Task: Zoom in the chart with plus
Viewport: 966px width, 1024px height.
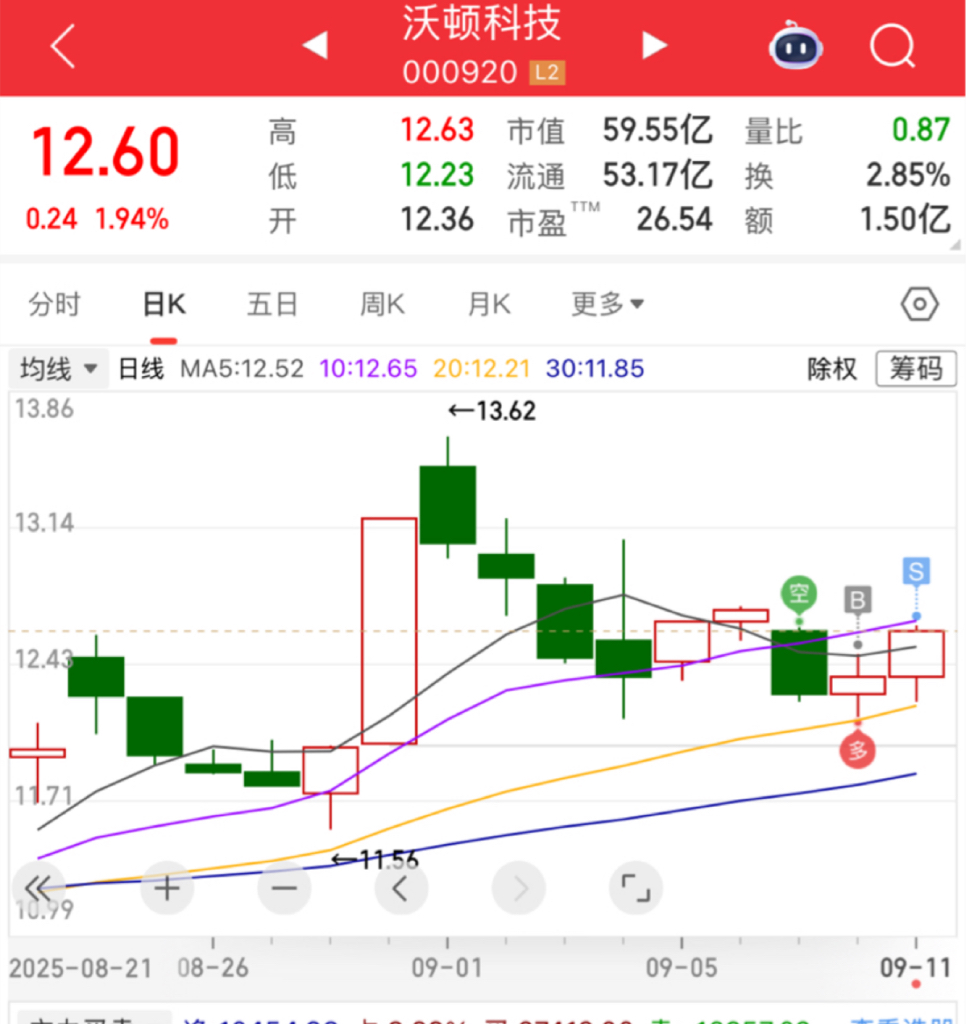Action: point(167,888)
